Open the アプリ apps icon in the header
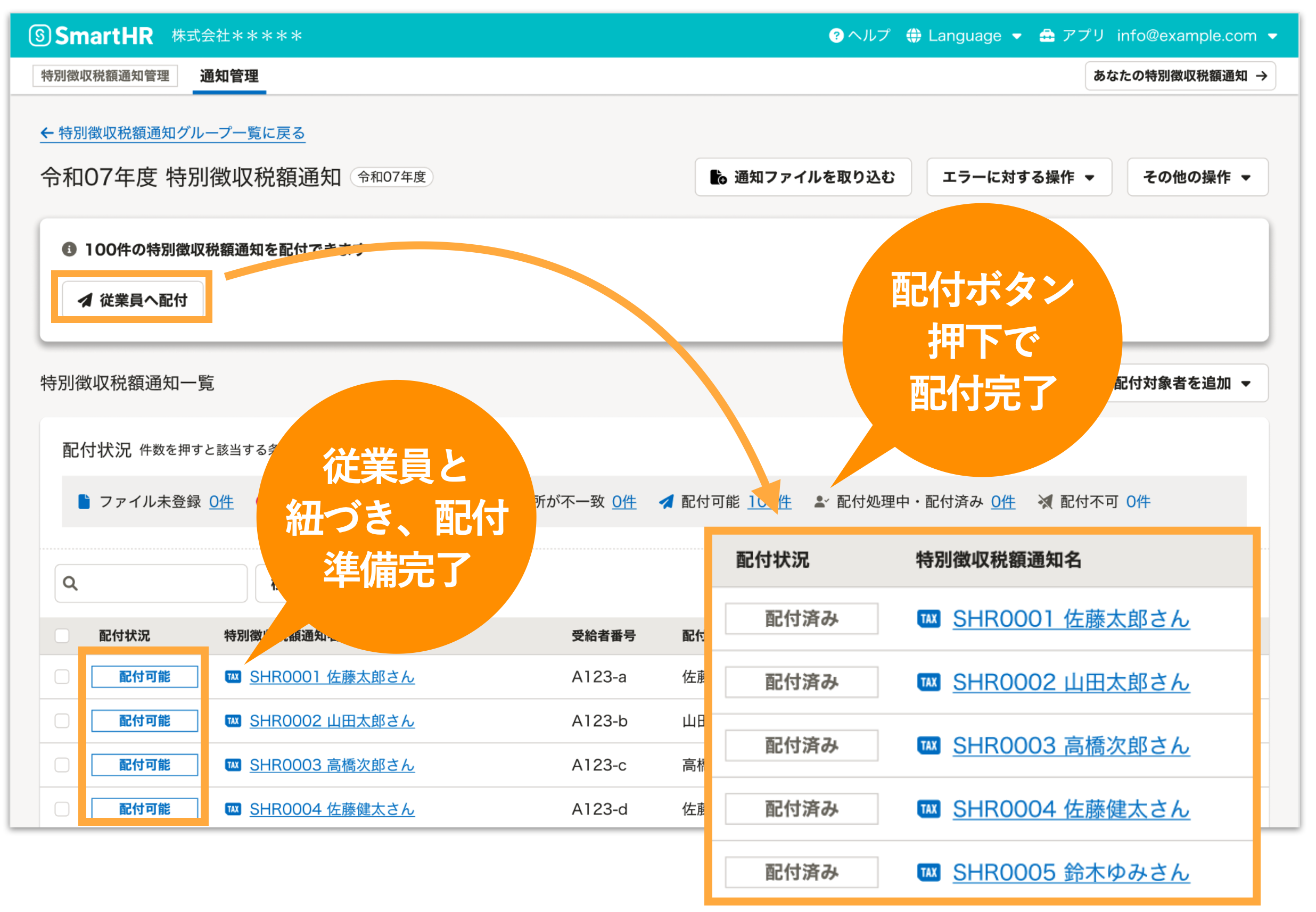 1048,35
